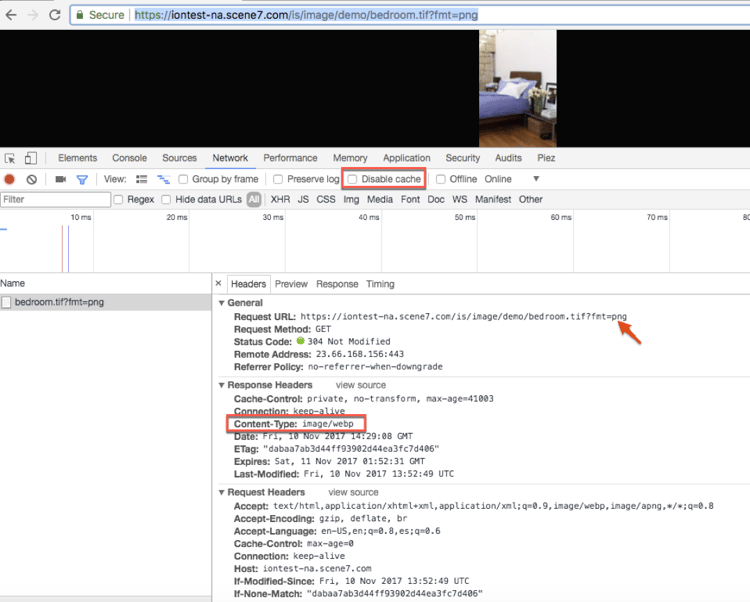750x602 pixels.
Task: Click view source beside Response Headers
Action: coord(361,385)
